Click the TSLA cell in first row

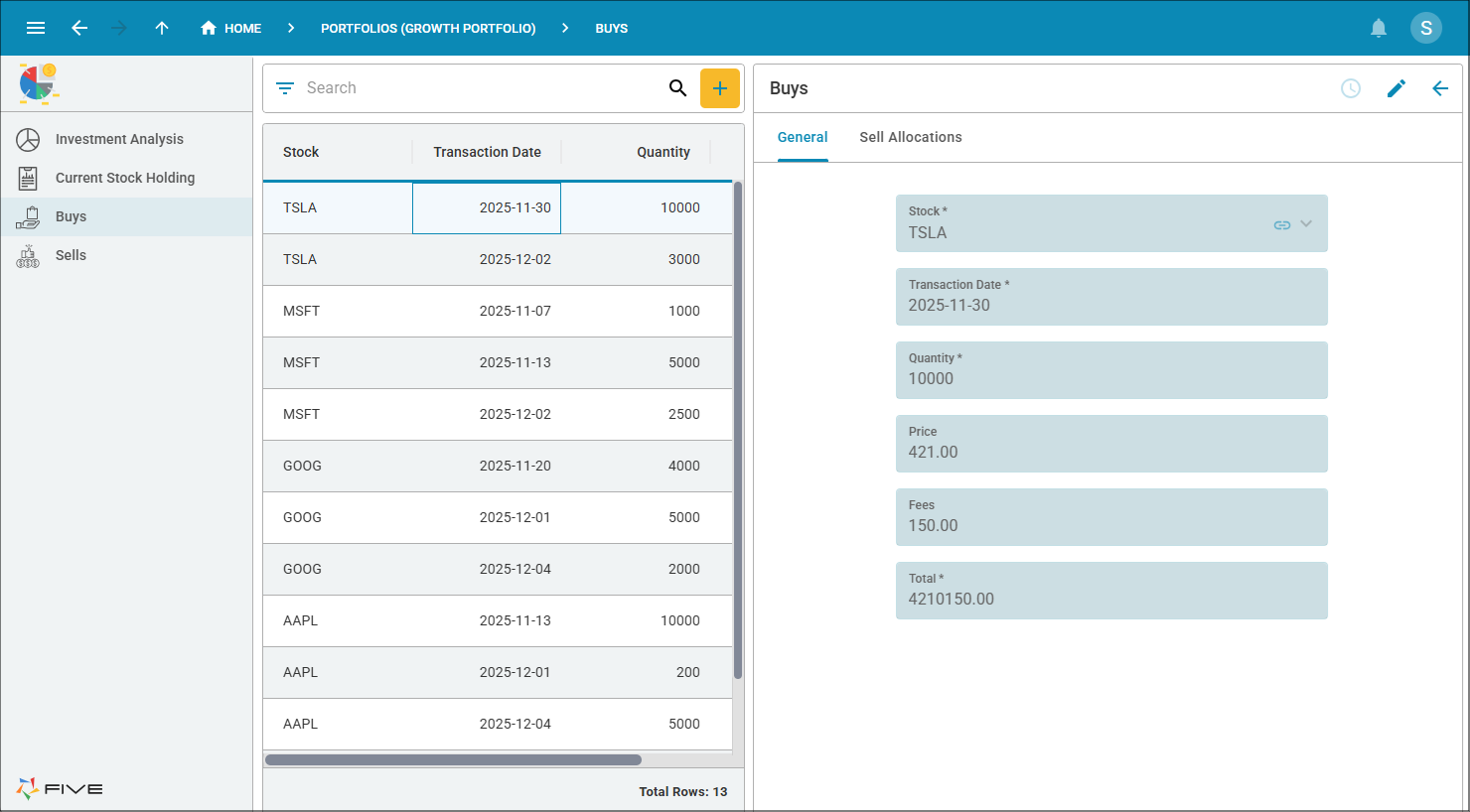click(338, 207)
